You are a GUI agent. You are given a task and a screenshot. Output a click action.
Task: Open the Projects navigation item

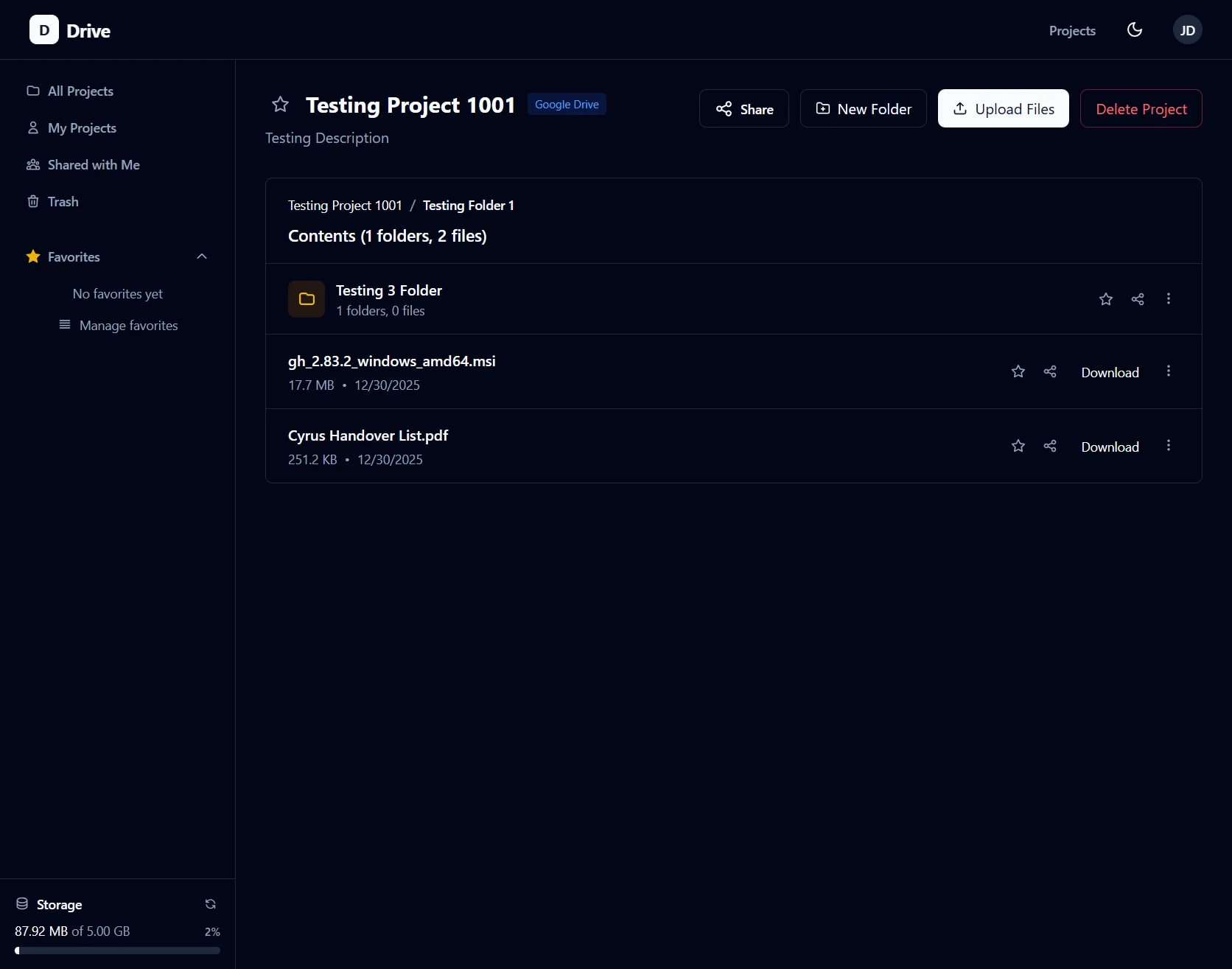[x=1072, y=30]
